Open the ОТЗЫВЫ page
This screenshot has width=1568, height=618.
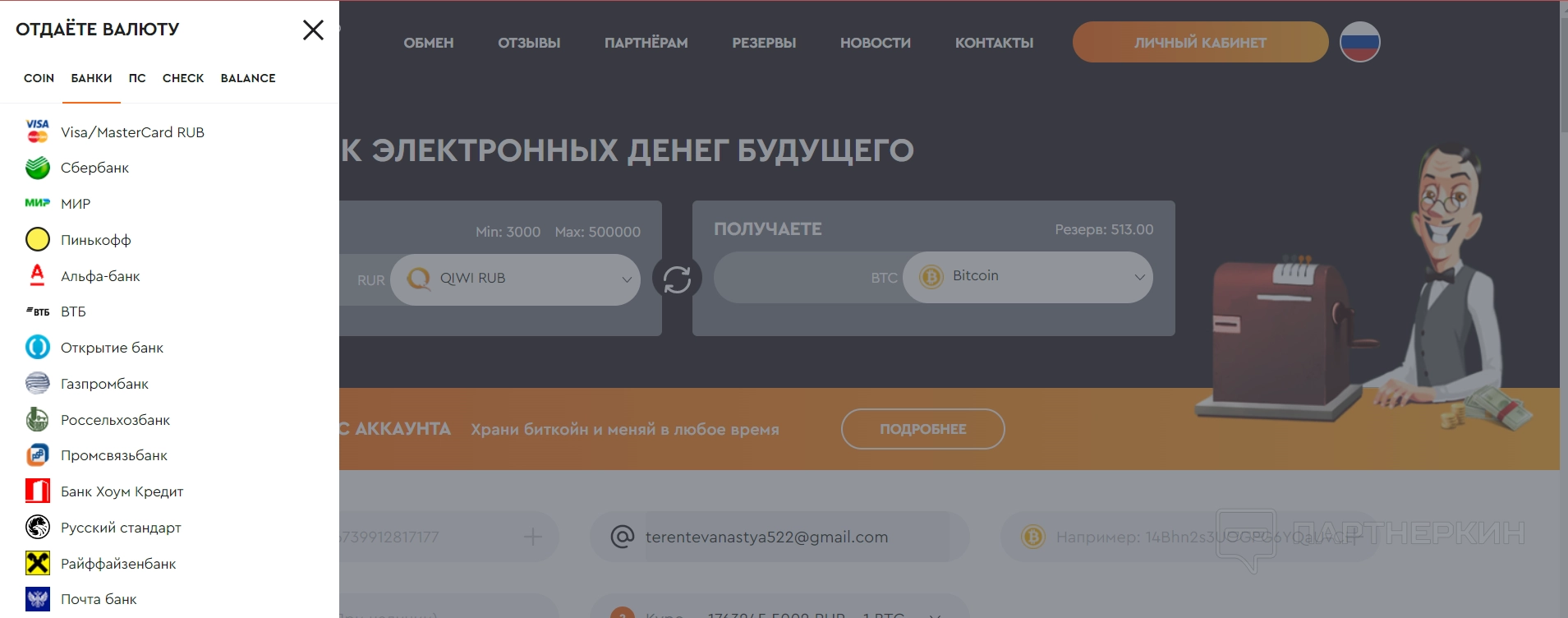point(529,43)
